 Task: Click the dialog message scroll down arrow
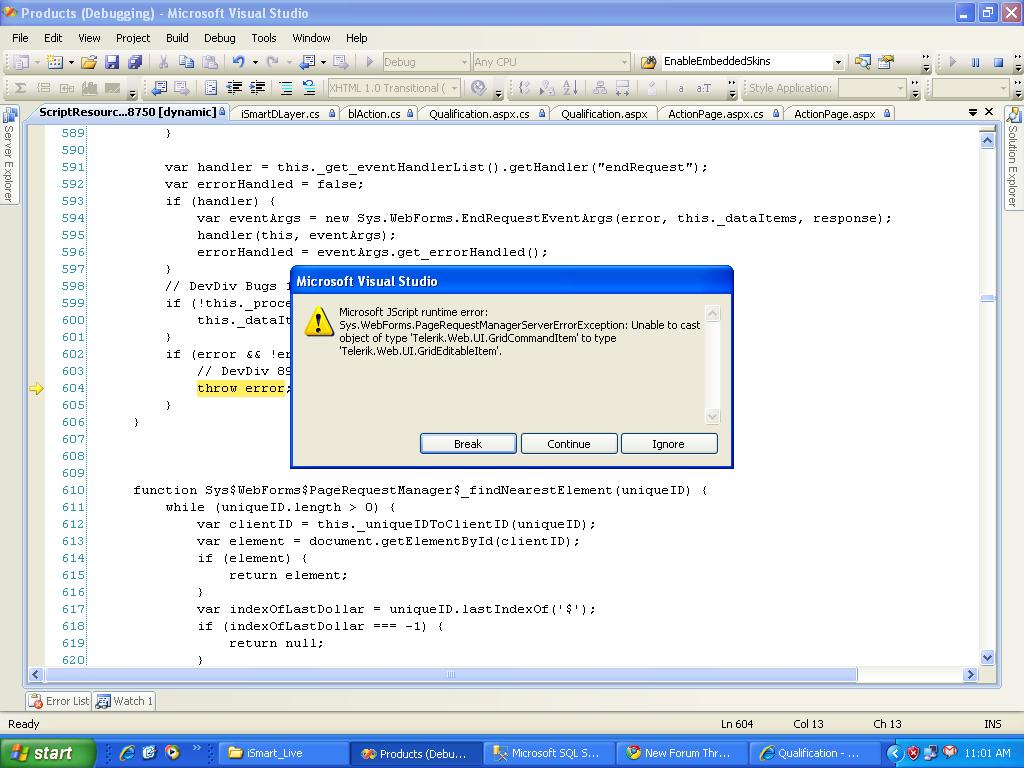tap(712, 416)
